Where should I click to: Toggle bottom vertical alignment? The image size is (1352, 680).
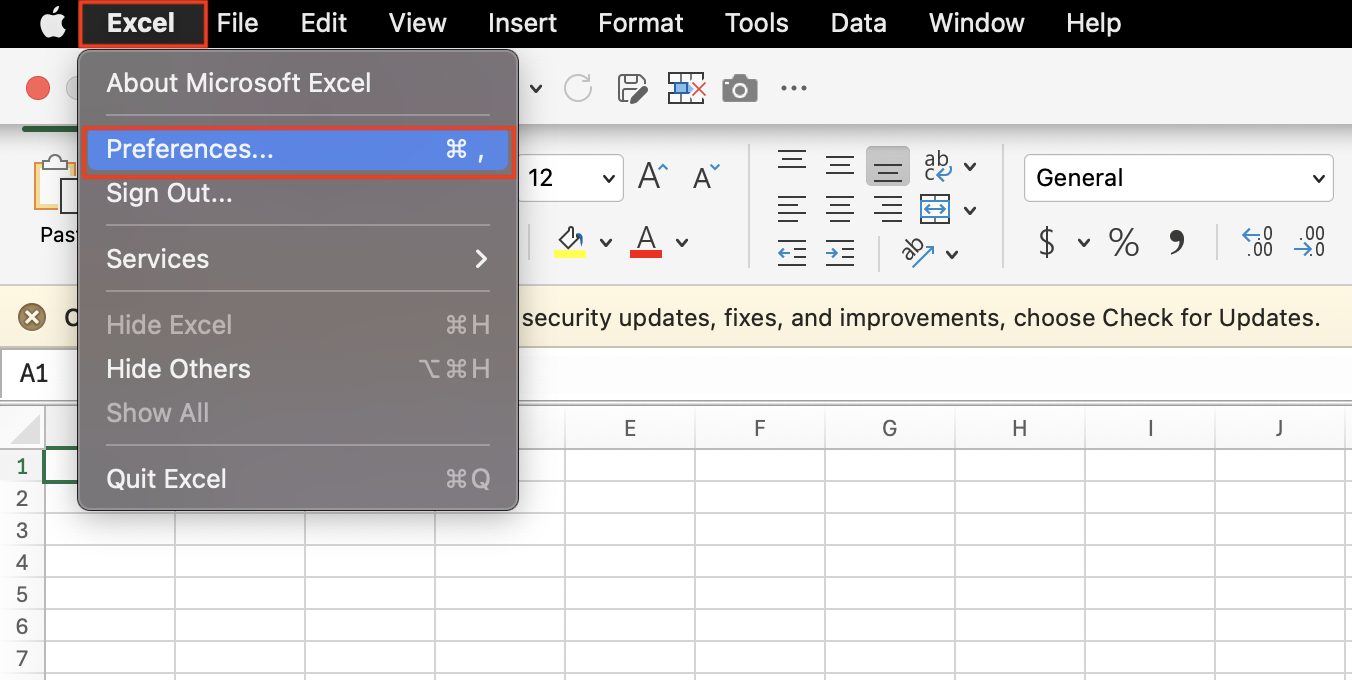coord(888,166)
